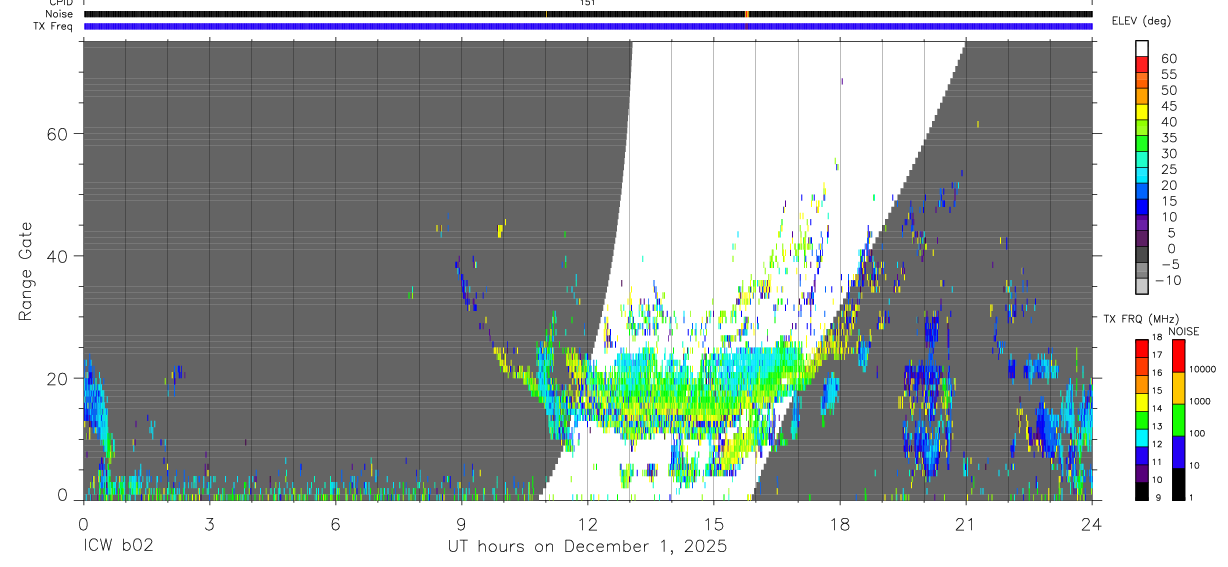Click the x-axis tick label '18'
Image resolution: width=1228 pixels, height=567 pixels.
(x=839, y=524)
